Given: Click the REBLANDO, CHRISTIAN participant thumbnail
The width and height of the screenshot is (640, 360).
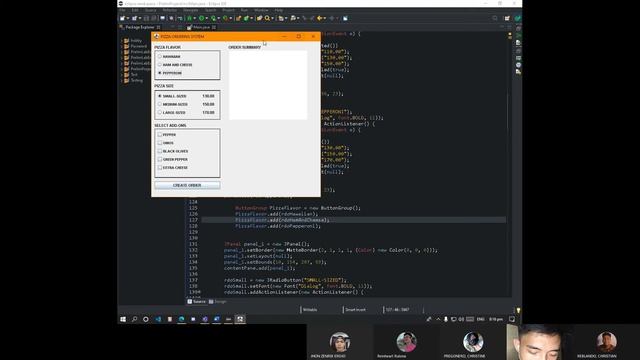Looking at the screenshot, I should tap(606, 342).
